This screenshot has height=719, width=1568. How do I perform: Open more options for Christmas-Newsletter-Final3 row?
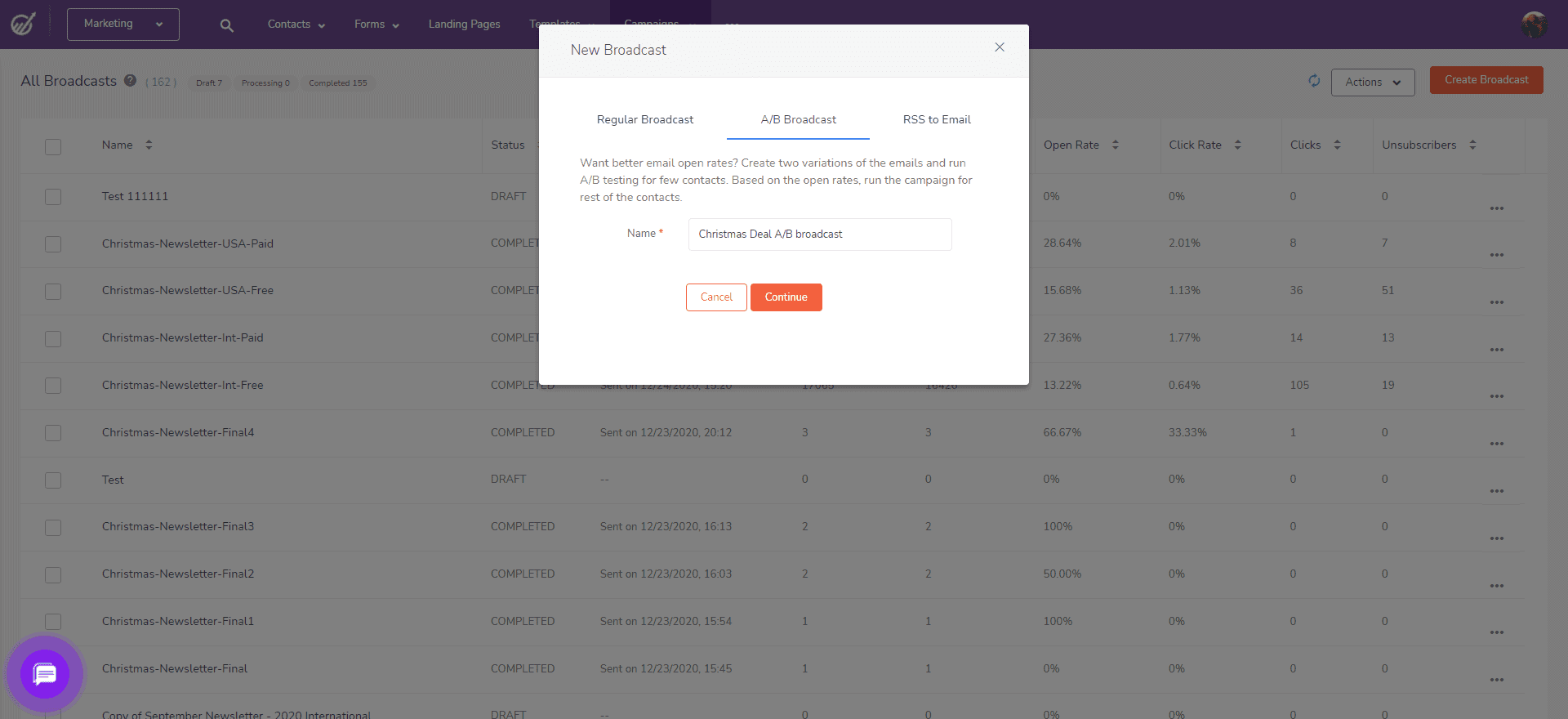pos(1496,538)
